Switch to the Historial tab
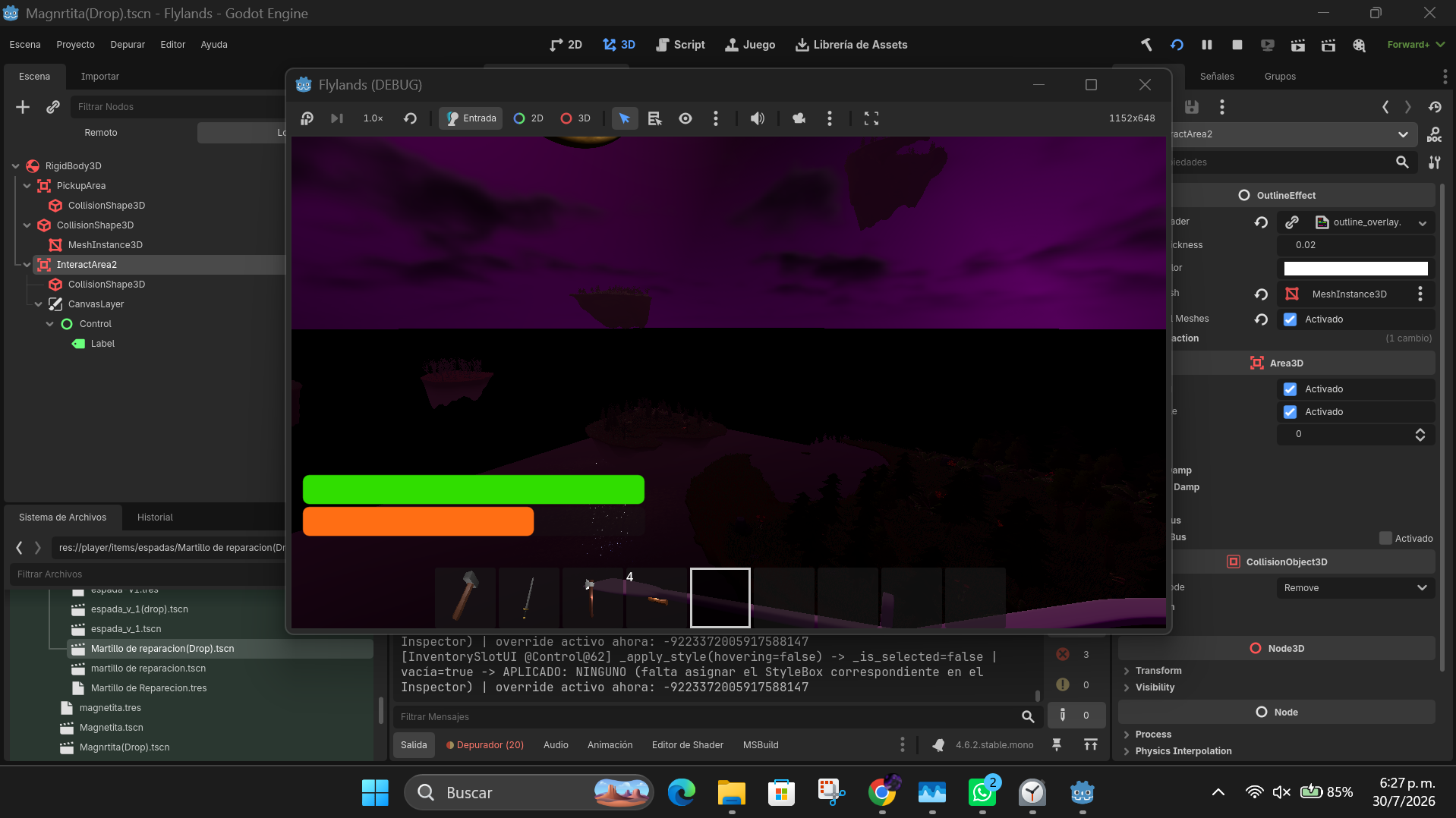Screen dimensions: 1456x818 pyautogui.click(x=155, y=518)
